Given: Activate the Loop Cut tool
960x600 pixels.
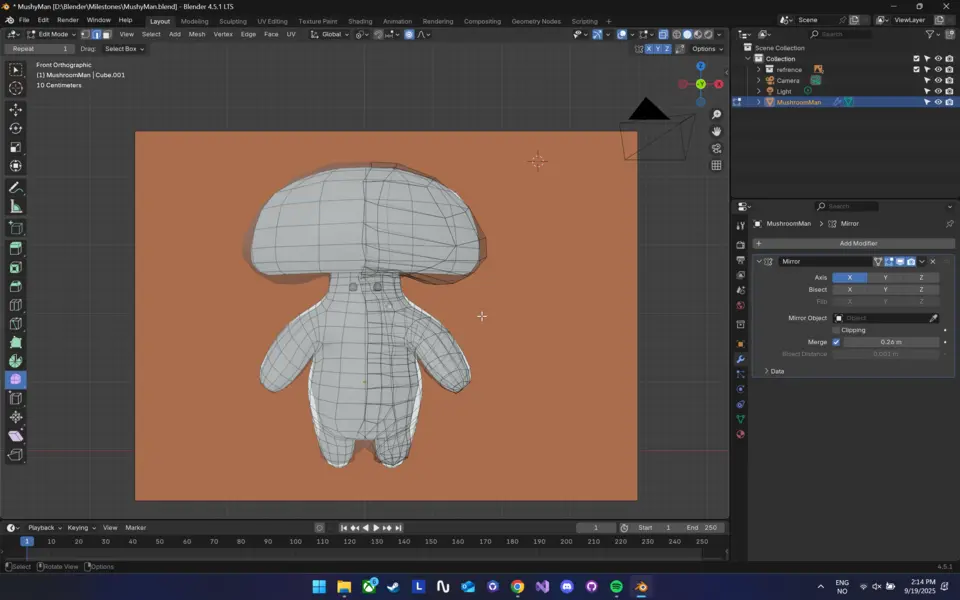Looking at the screenshot, I should point(16,305).
